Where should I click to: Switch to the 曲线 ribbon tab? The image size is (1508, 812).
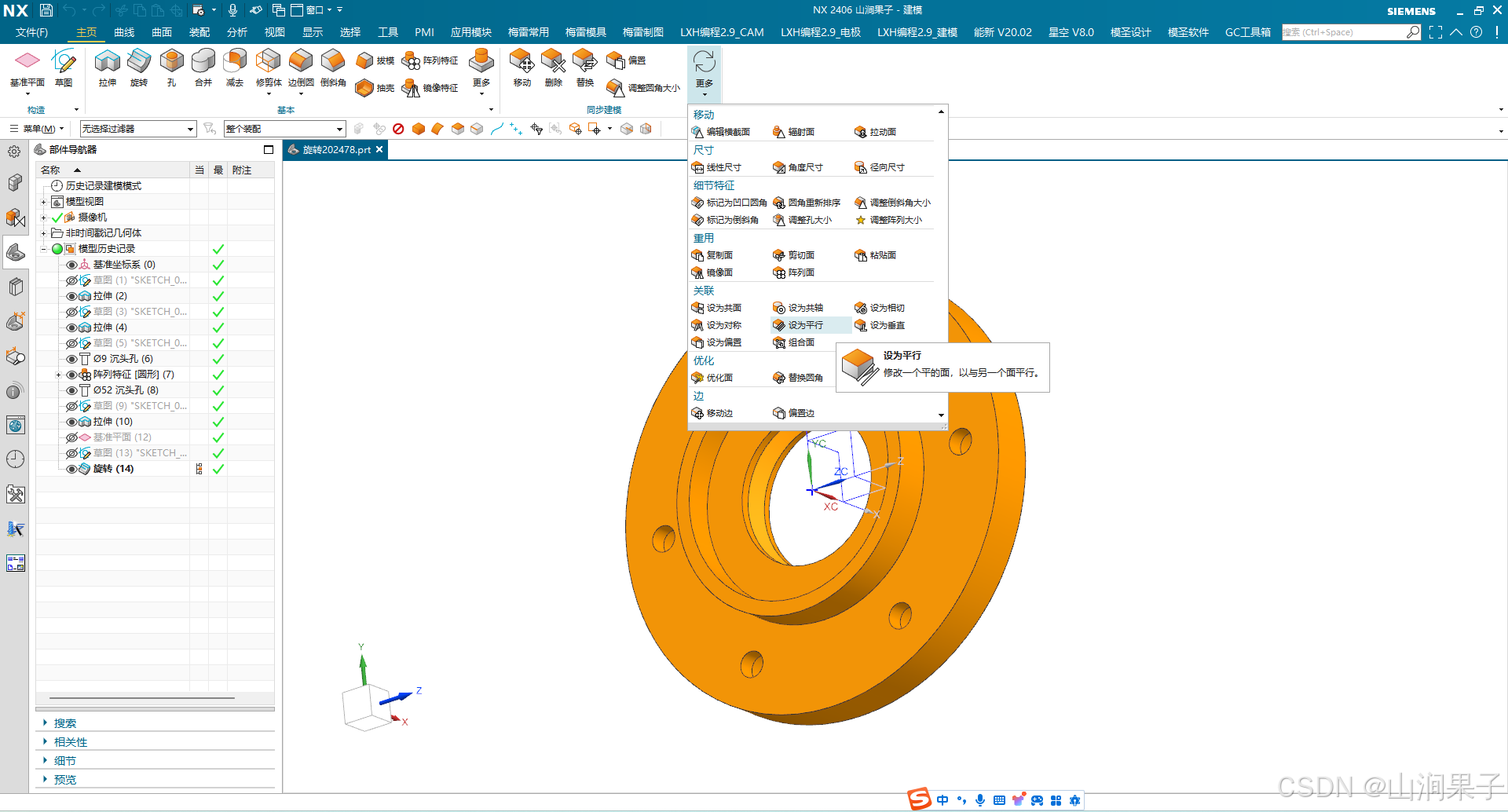coord(124,32)
